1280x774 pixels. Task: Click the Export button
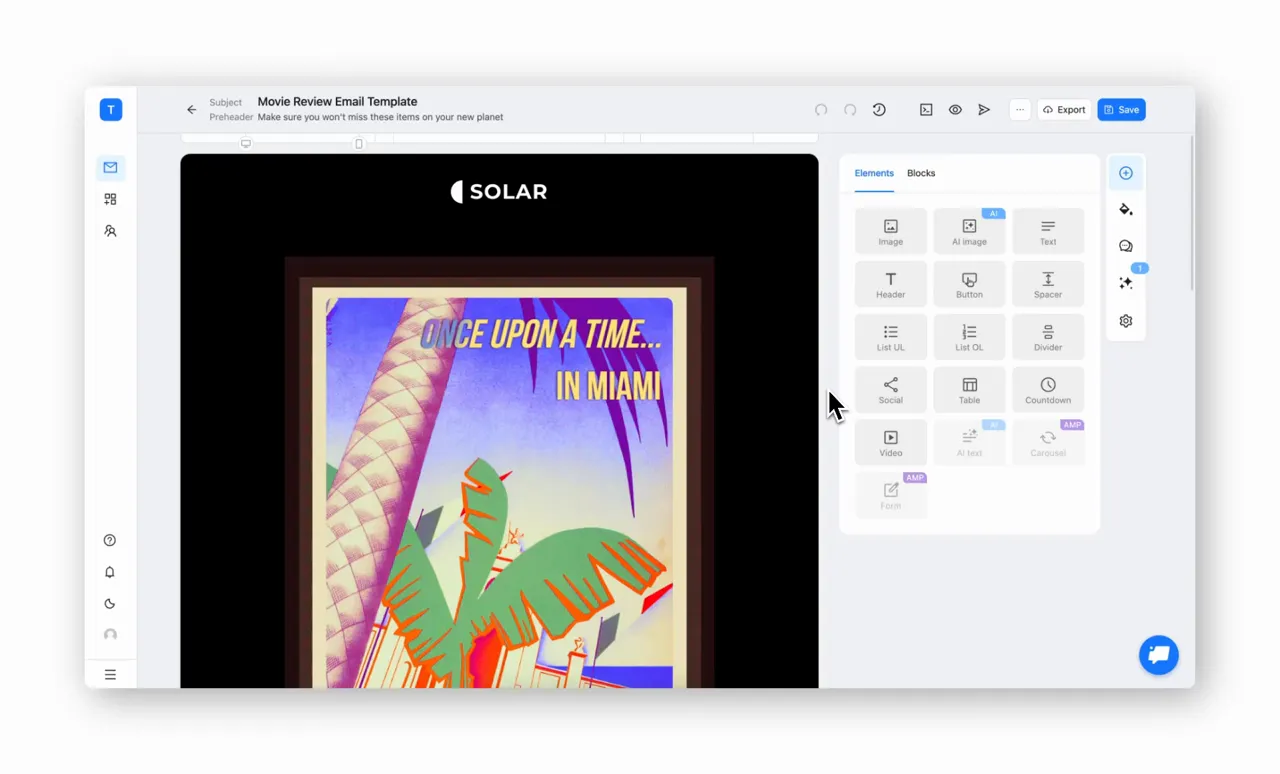(1064, 110)
